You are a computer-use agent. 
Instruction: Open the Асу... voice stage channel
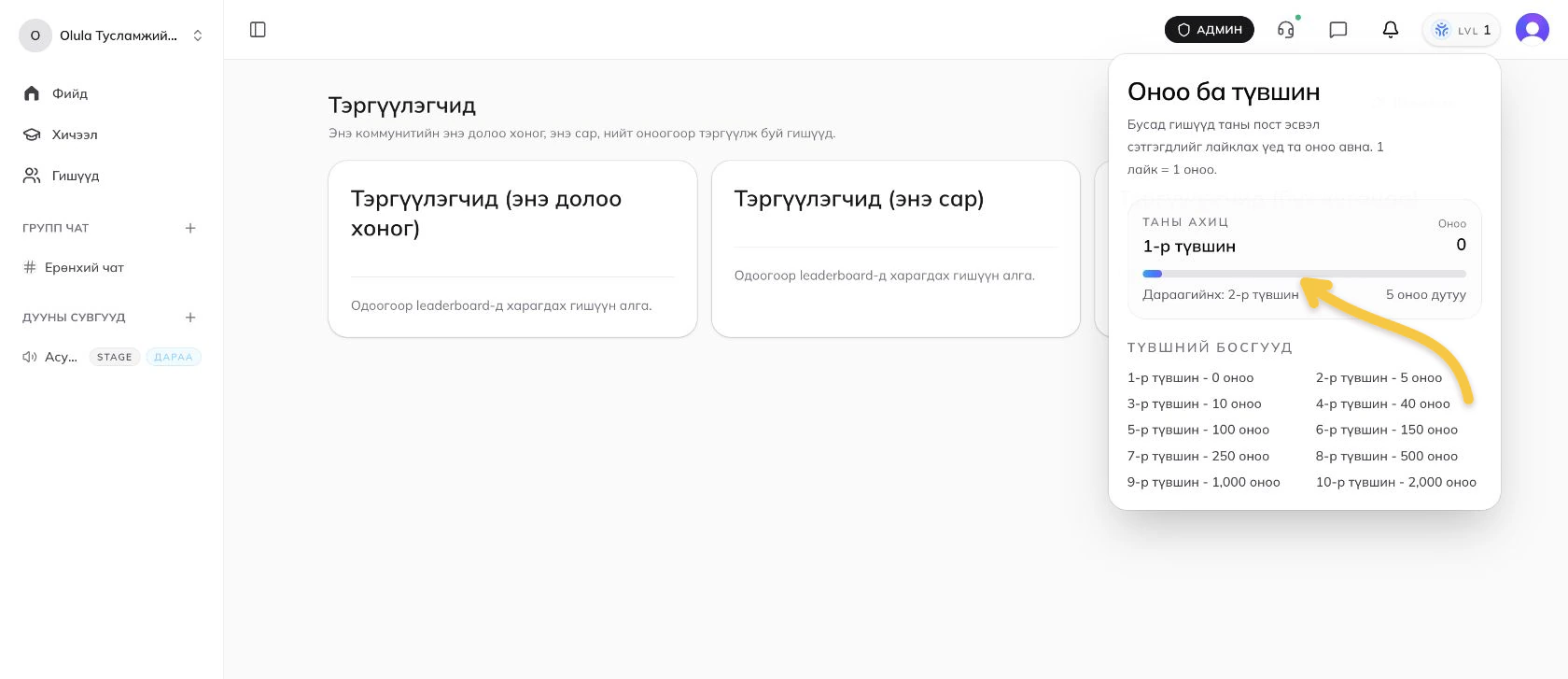112,357
